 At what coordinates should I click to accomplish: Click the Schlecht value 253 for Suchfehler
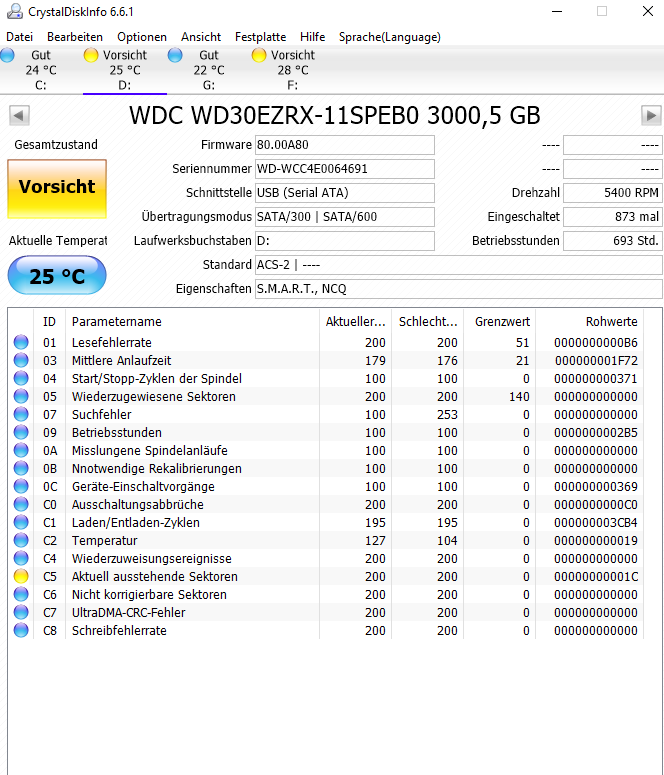coord(447,415)
